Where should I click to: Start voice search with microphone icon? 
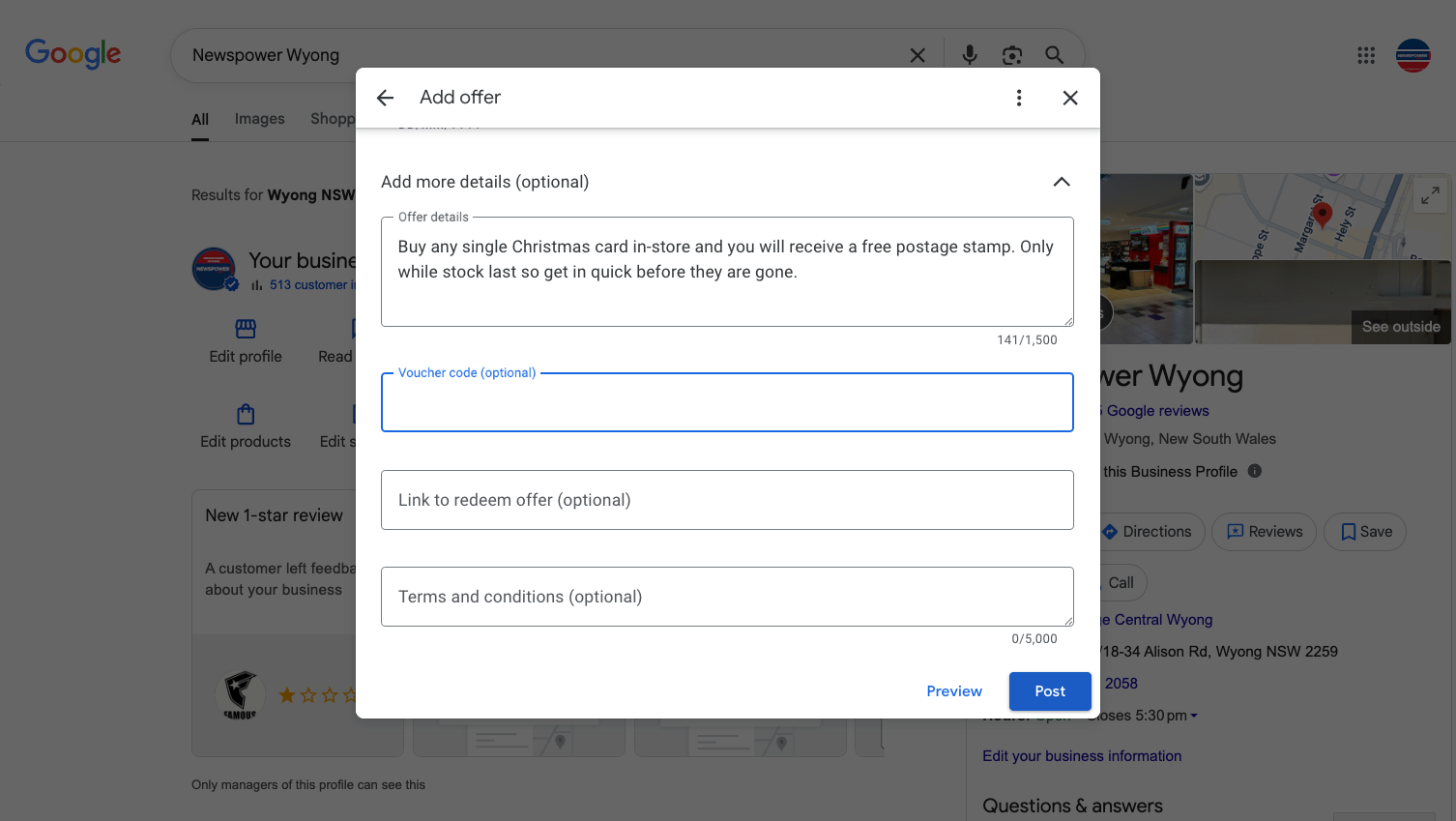(970, 56)
